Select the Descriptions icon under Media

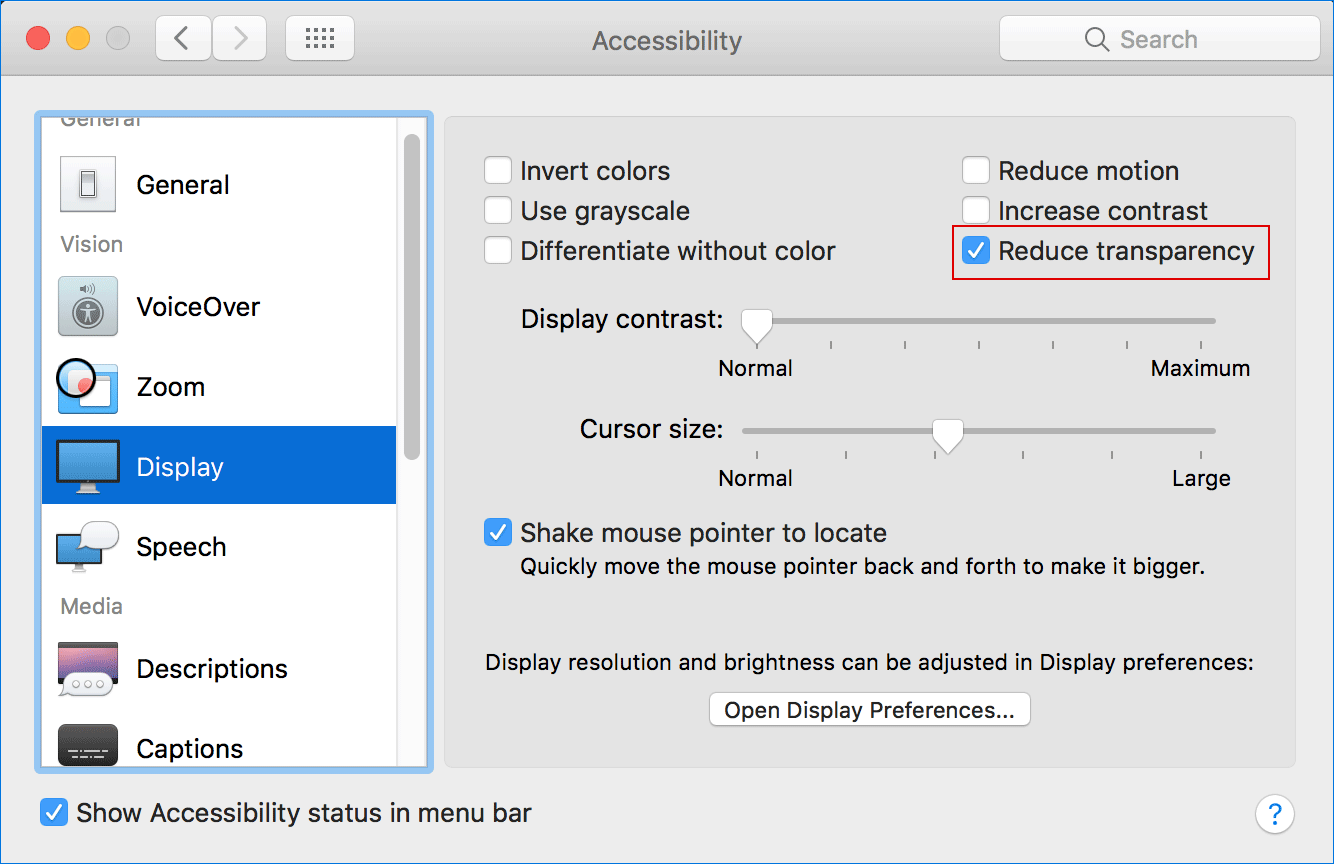pyautogui.click(x=87, y=669)
